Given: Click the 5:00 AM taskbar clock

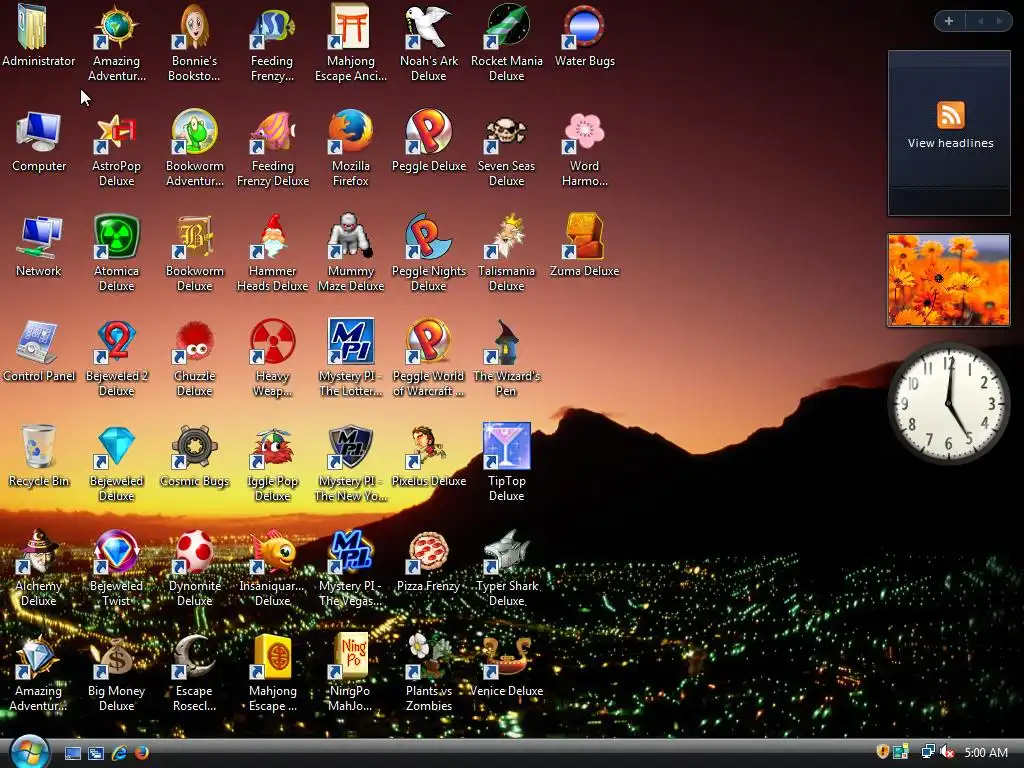Looking at the screenshot, I should pos(985,752).
